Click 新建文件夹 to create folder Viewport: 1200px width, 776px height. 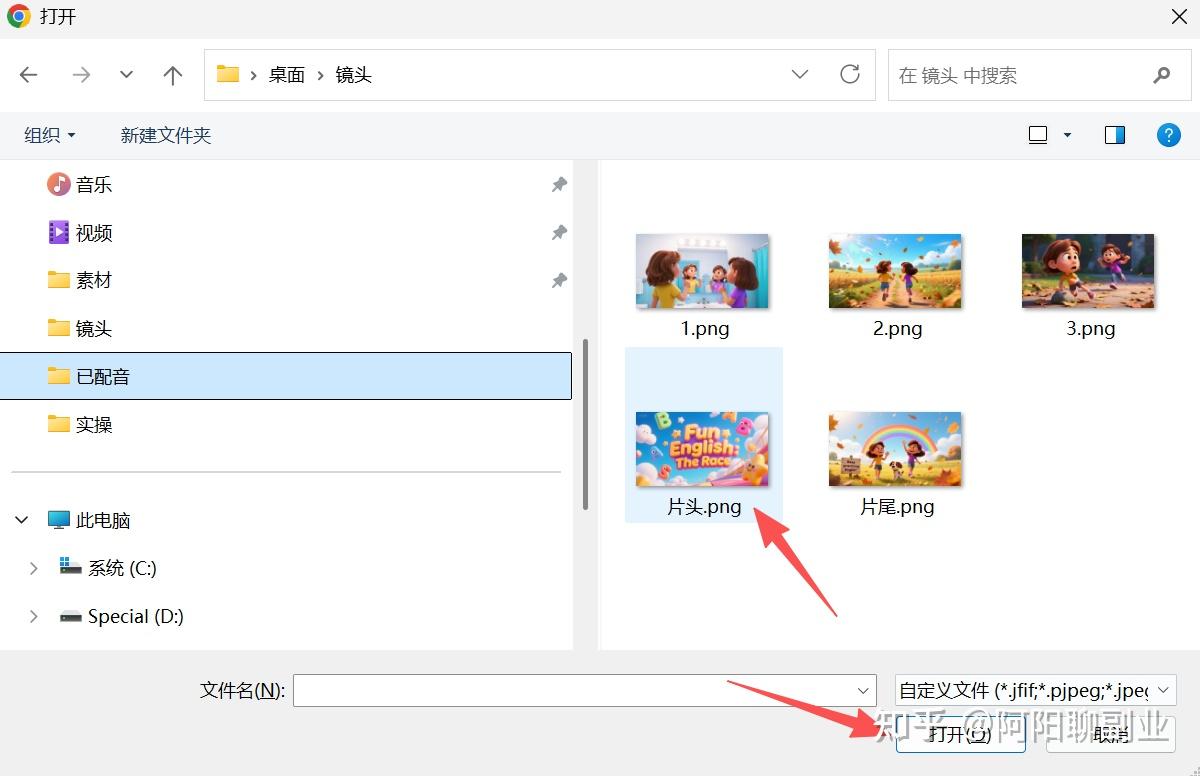[x=166, y=135]
